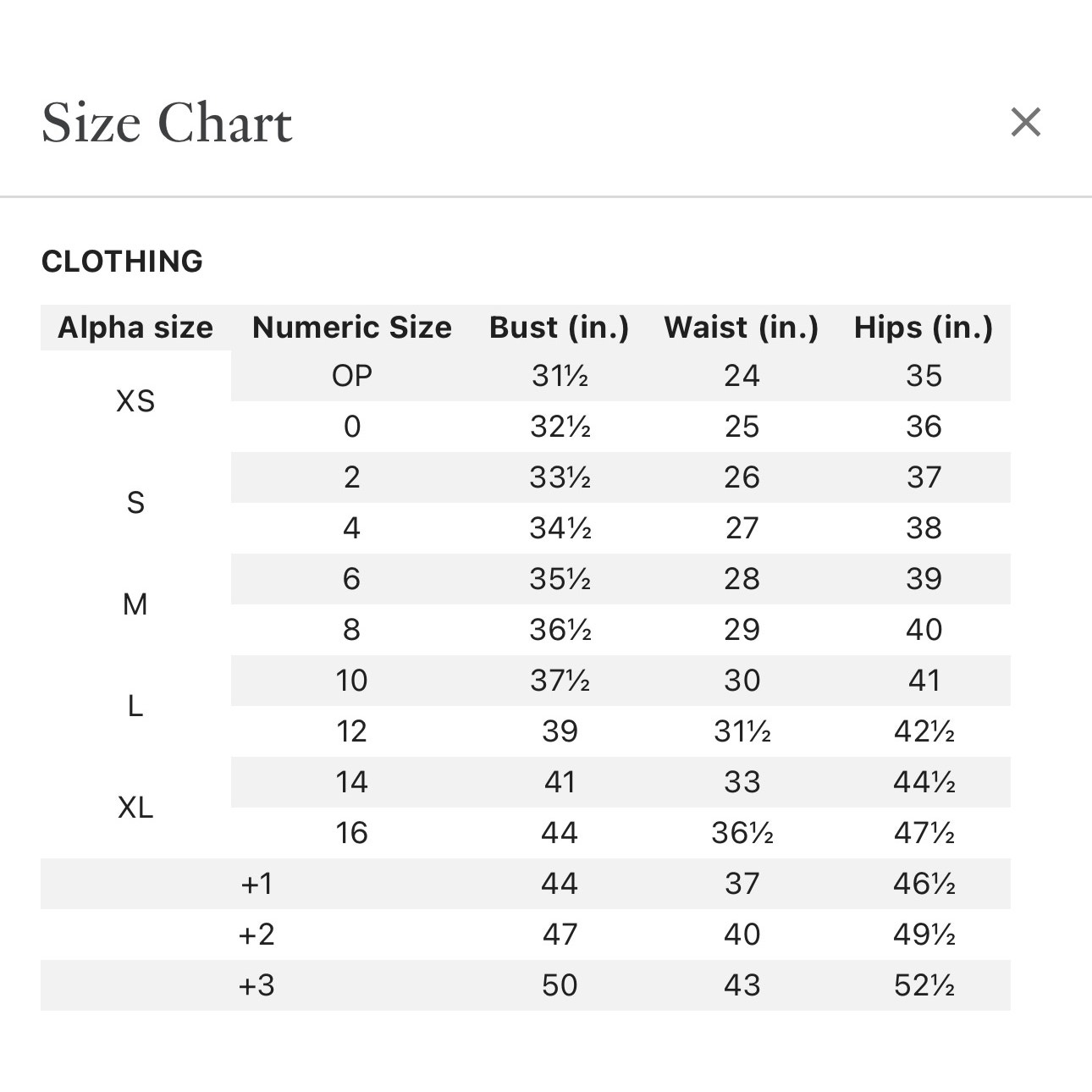Select the XL alpha size cell
1092x1092 pixels.
[x=135, y=808]
